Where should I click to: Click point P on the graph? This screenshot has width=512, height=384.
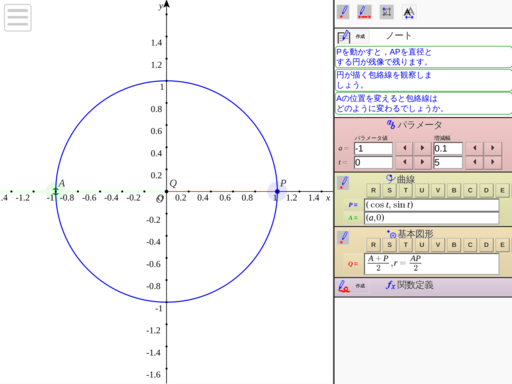coord(277,191)
